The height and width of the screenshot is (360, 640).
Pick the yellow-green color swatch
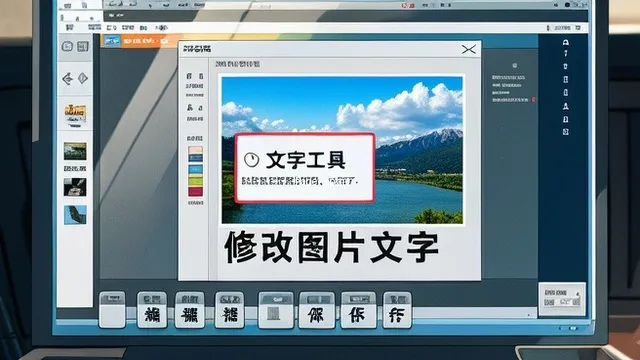point(196,180)
